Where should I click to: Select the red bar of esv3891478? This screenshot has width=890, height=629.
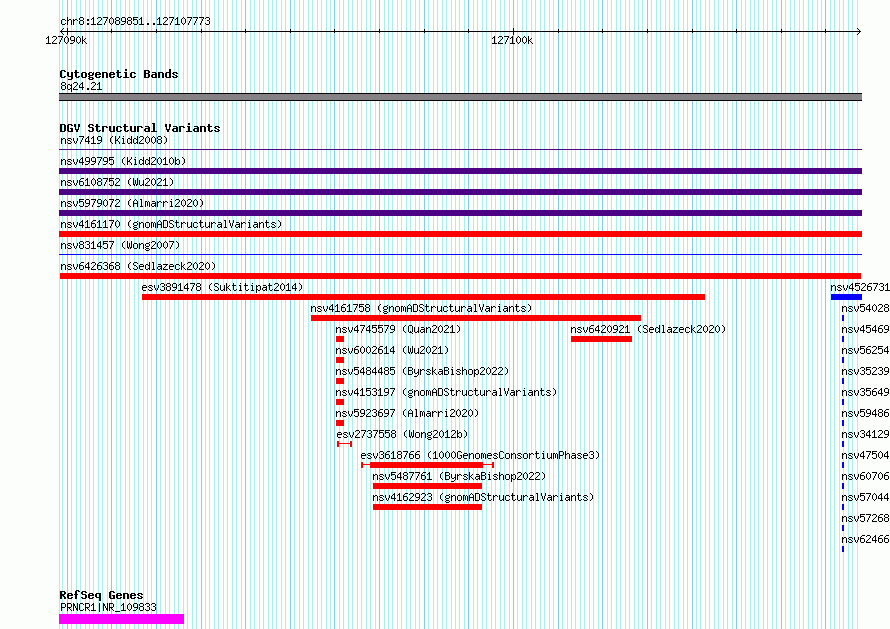pyautogui.click(x=423, y=297)
